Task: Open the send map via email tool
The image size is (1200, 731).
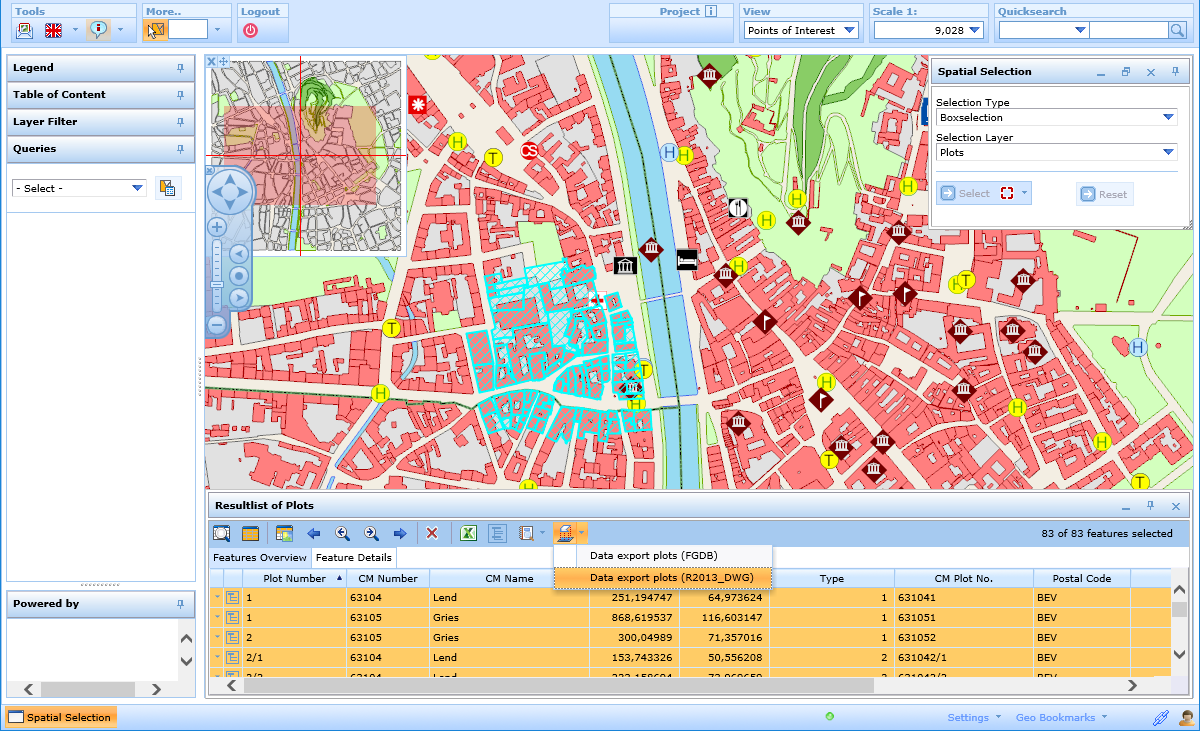Action: (x=25, y=30)
